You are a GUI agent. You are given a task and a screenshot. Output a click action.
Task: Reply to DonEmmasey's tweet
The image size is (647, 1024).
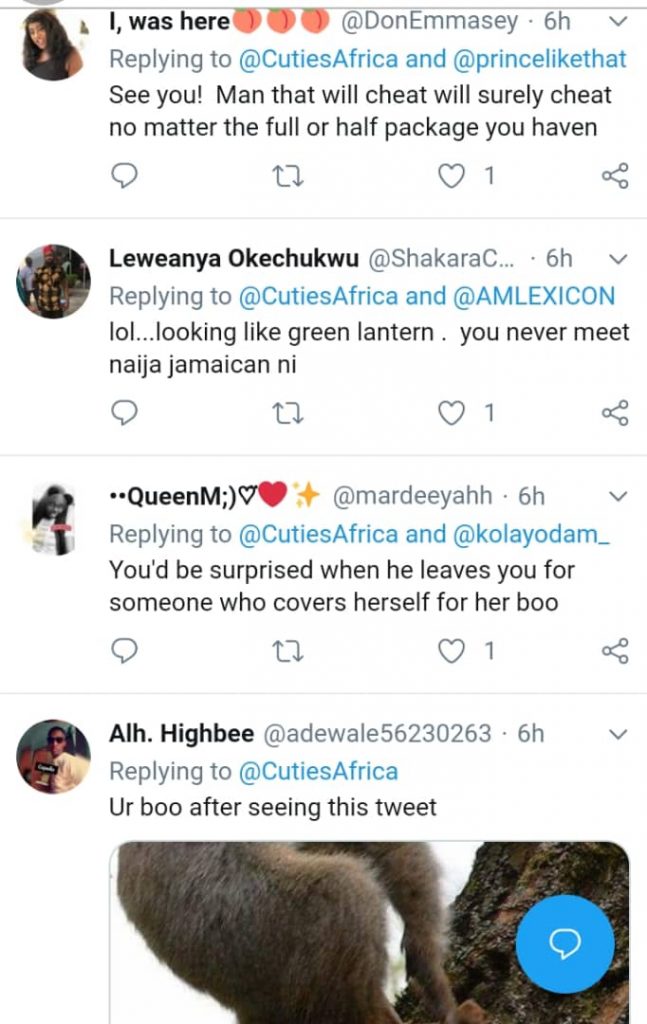(123, 177)
